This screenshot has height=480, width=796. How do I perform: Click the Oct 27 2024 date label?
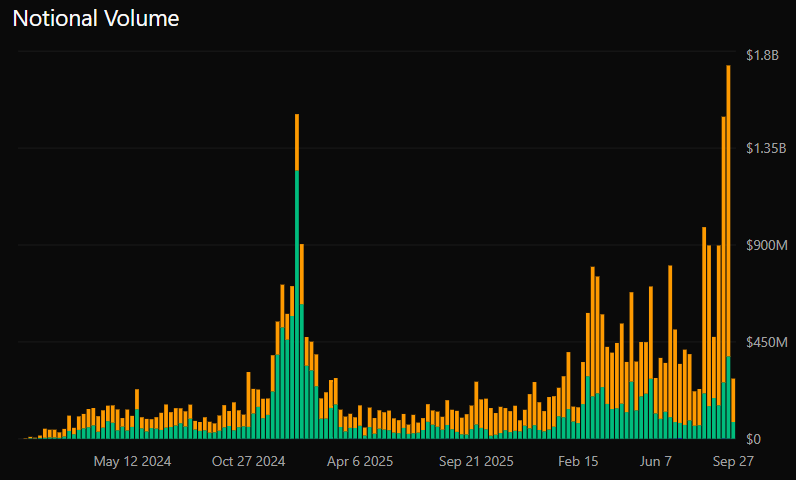[248, 461]
